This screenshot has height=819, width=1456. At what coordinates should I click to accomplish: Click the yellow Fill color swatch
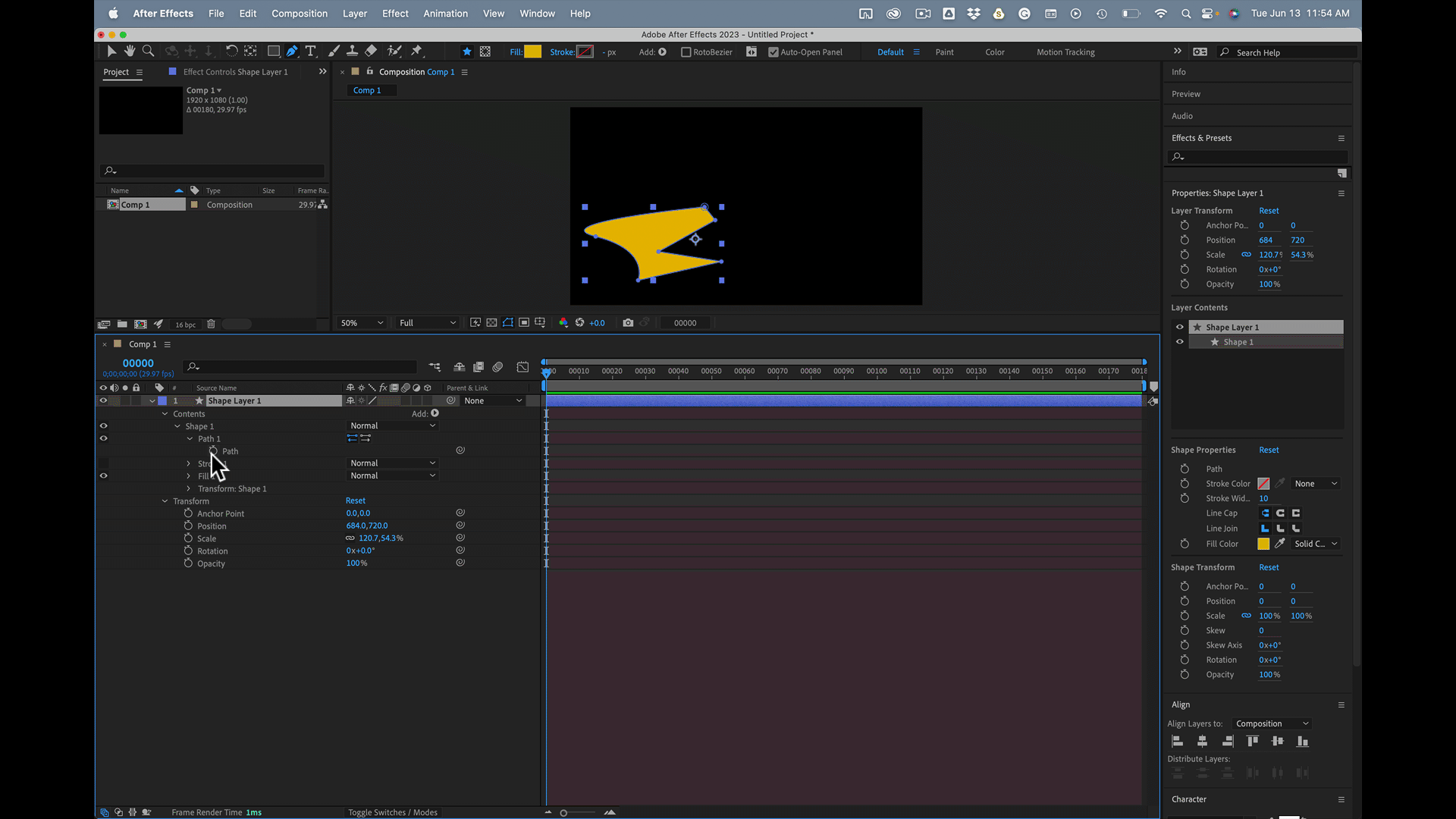point(533,52)
